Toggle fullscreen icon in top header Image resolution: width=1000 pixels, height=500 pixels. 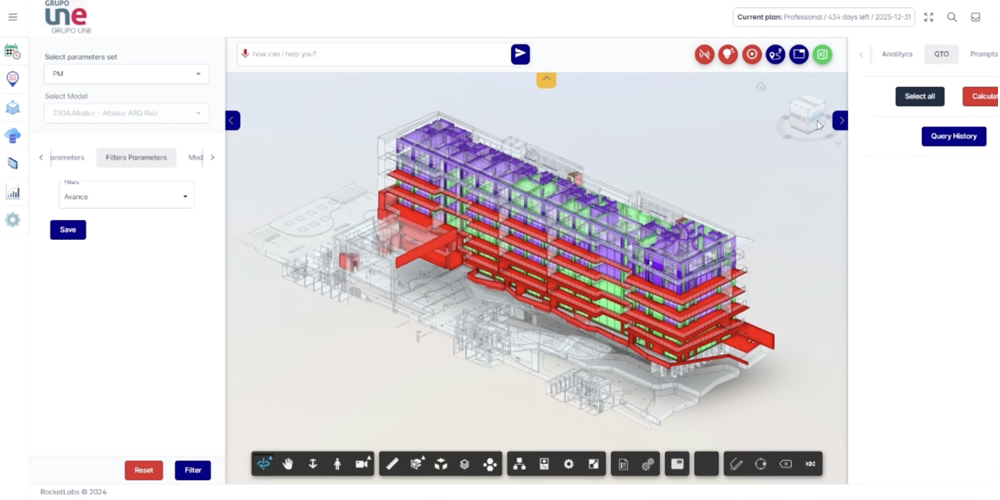pyautogui.click(x=929, y=17)
